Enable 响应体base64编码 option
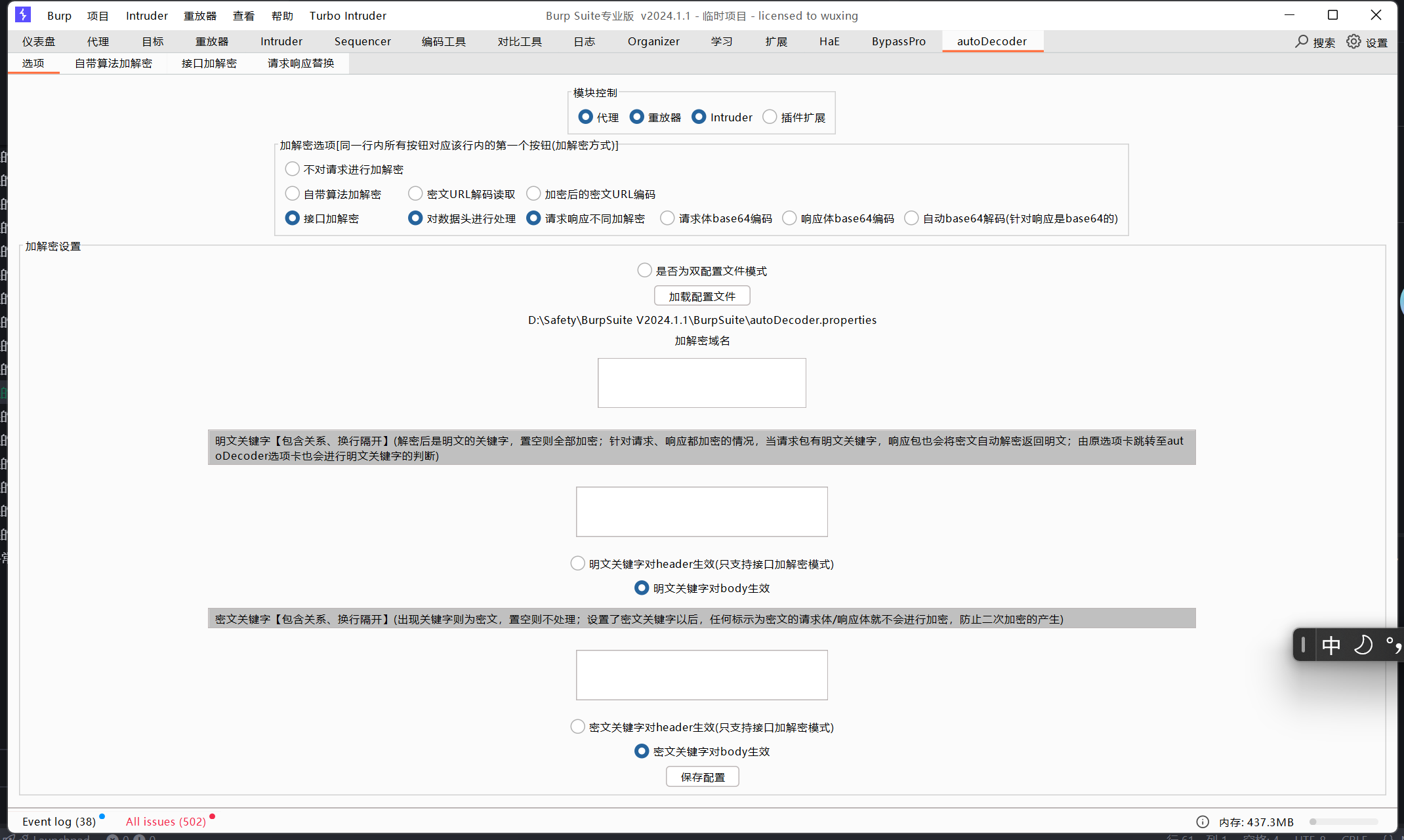The height and width of the screenshot is (840, 1404). 789,218
